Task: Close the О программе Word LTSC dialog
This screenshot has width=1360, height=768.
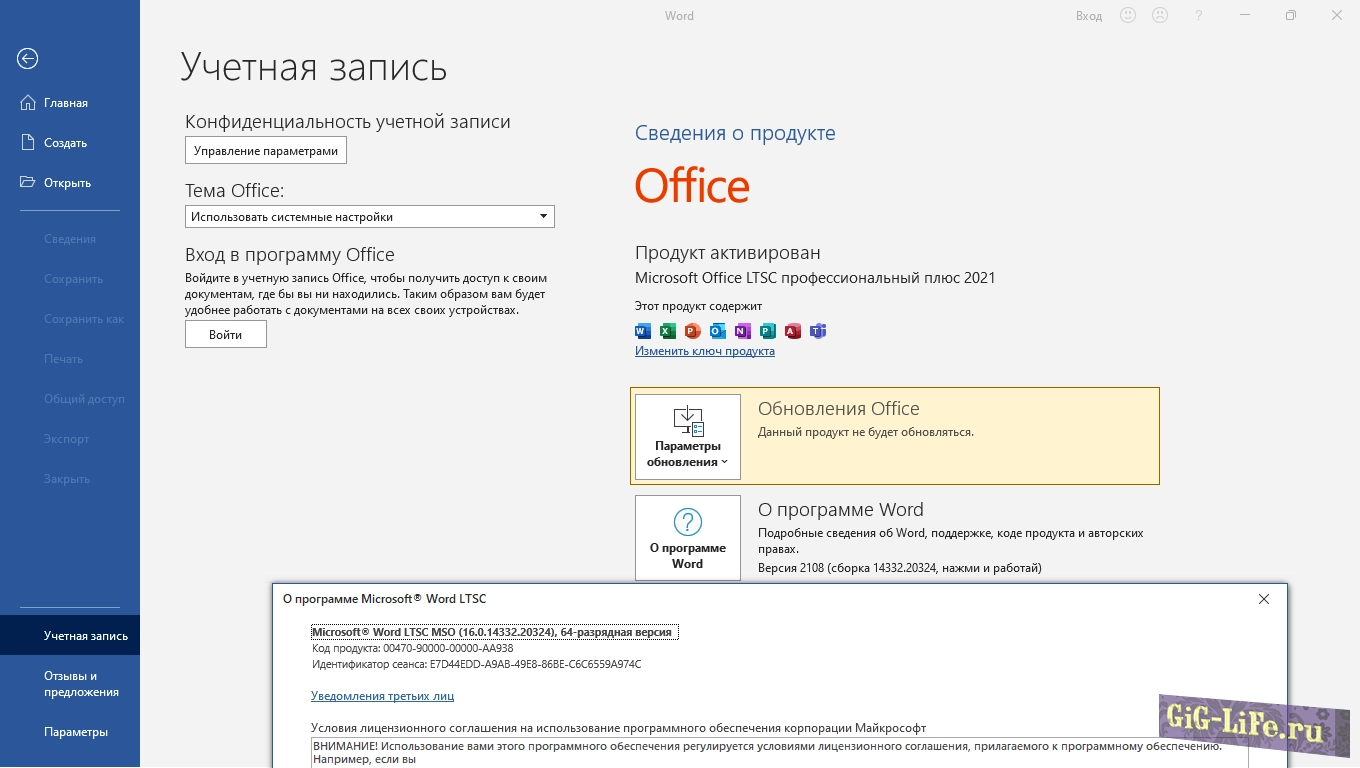Action: [1264, 599]
